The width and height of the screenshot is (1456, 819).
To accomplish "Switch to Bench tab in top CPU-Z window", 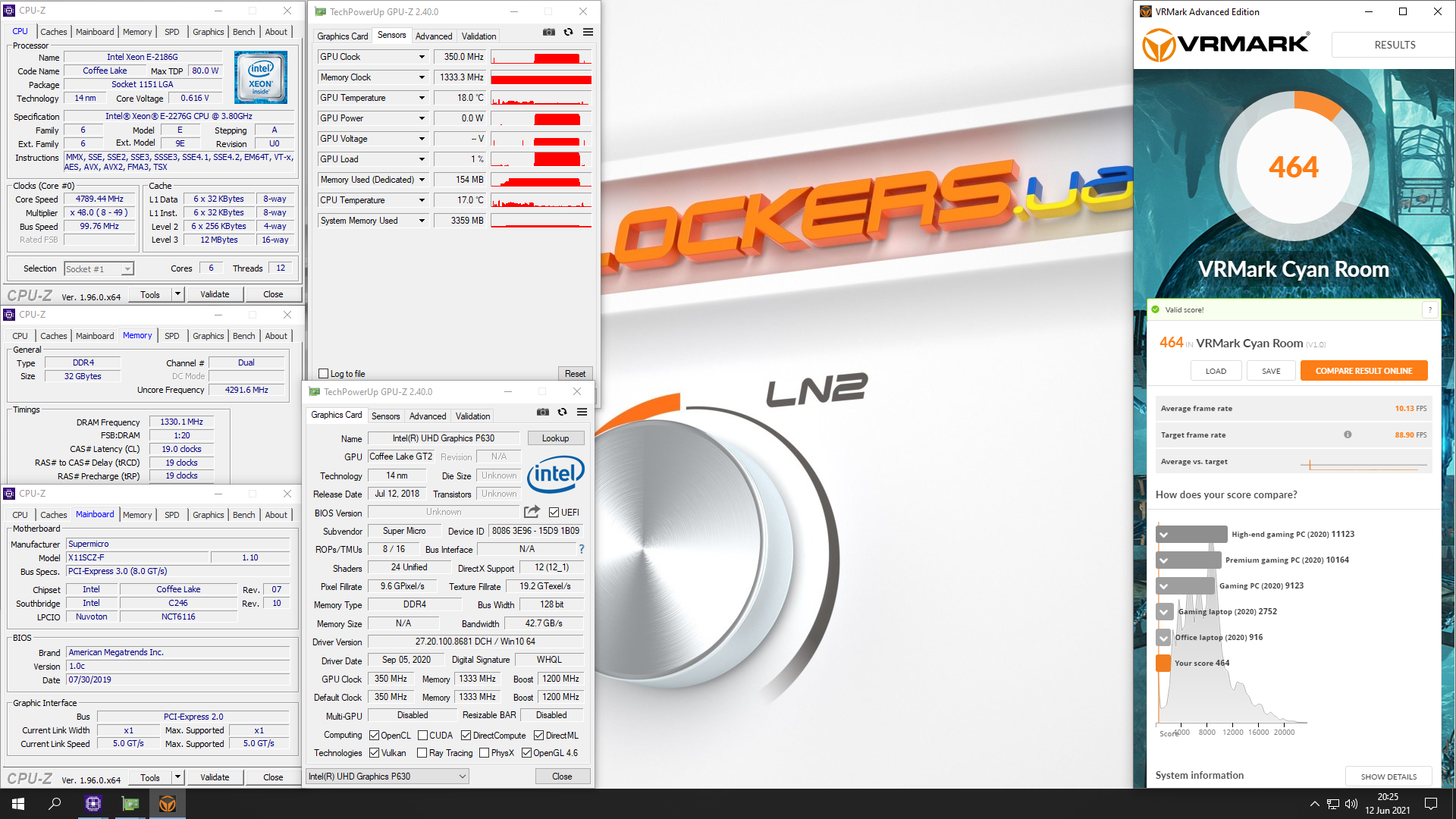I will (243, 32).
